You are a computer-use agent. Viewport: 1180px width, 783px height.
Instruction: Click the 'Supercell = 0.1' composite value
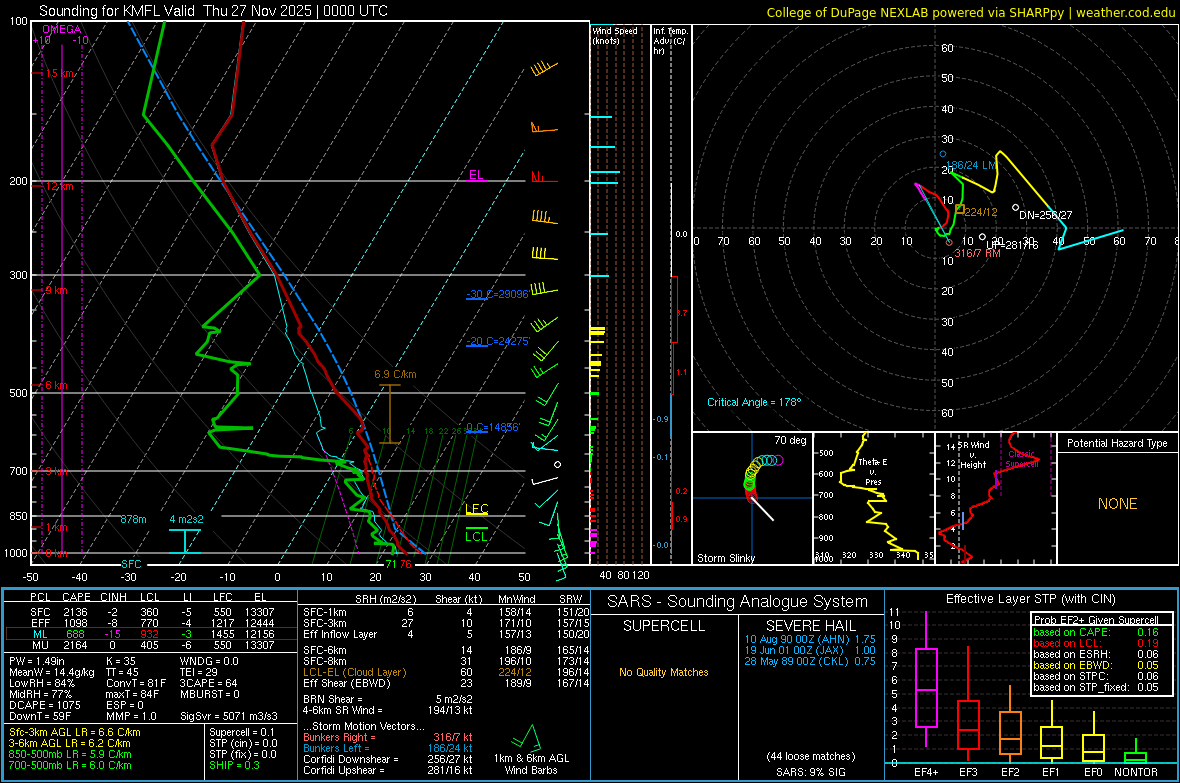(x=242, y=733)
